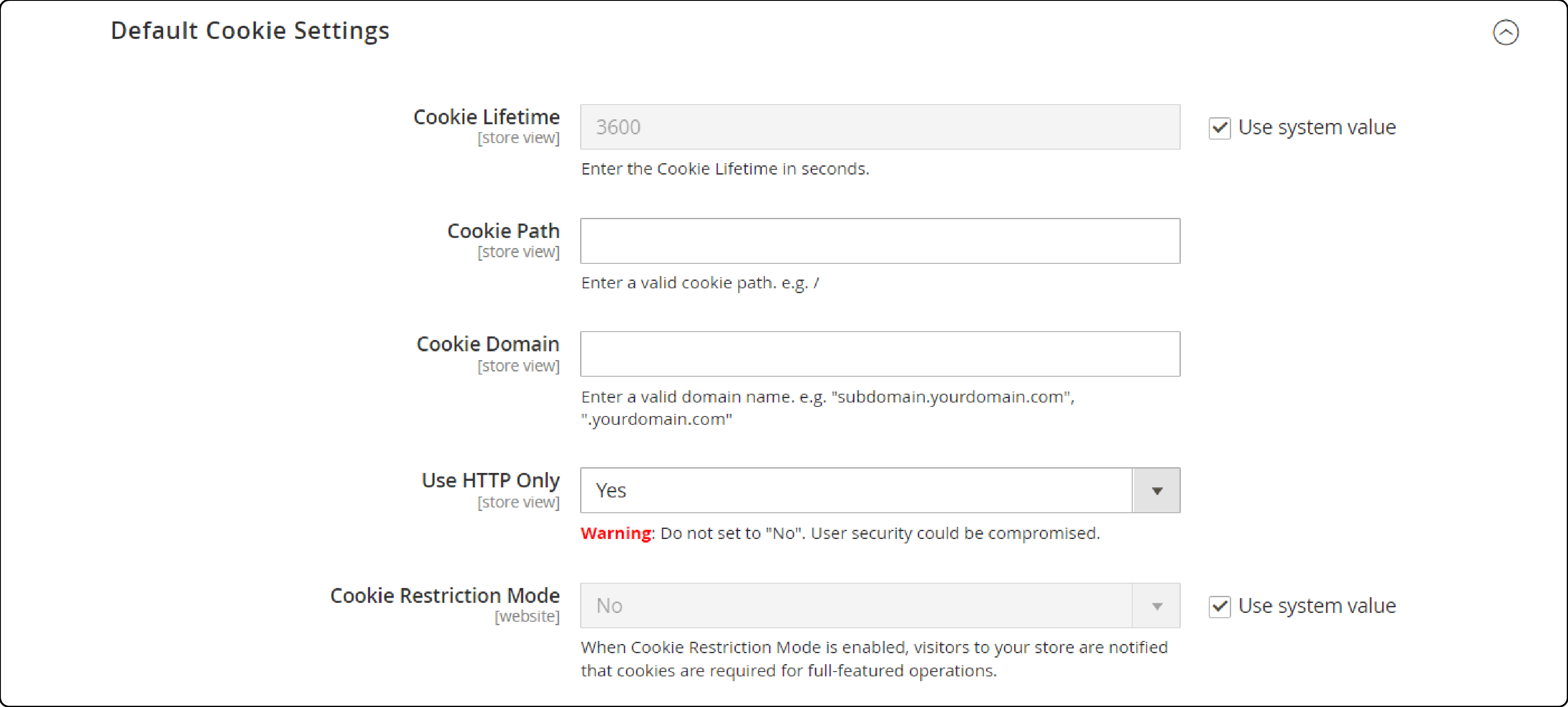The height and width of the screenshot is (707, 1568).
Task: Click the Cookie Restriction Mode label
Action: click(445, 595)
